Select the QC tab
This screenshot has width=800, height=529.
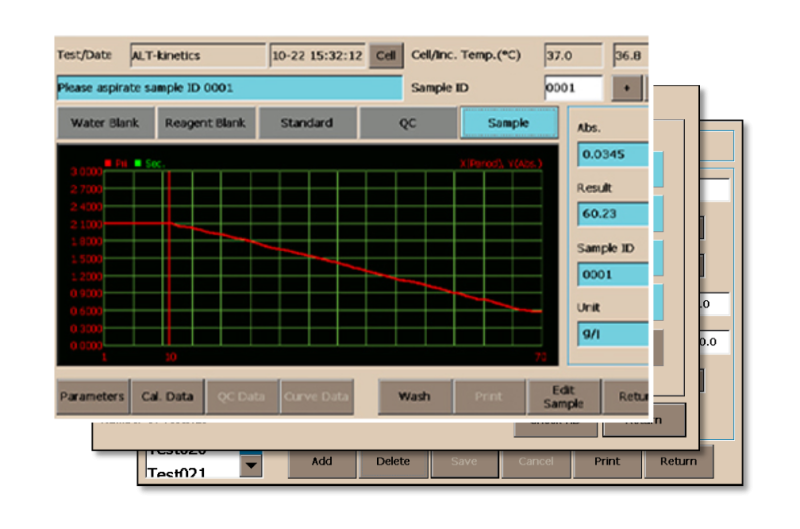(407, 123)
